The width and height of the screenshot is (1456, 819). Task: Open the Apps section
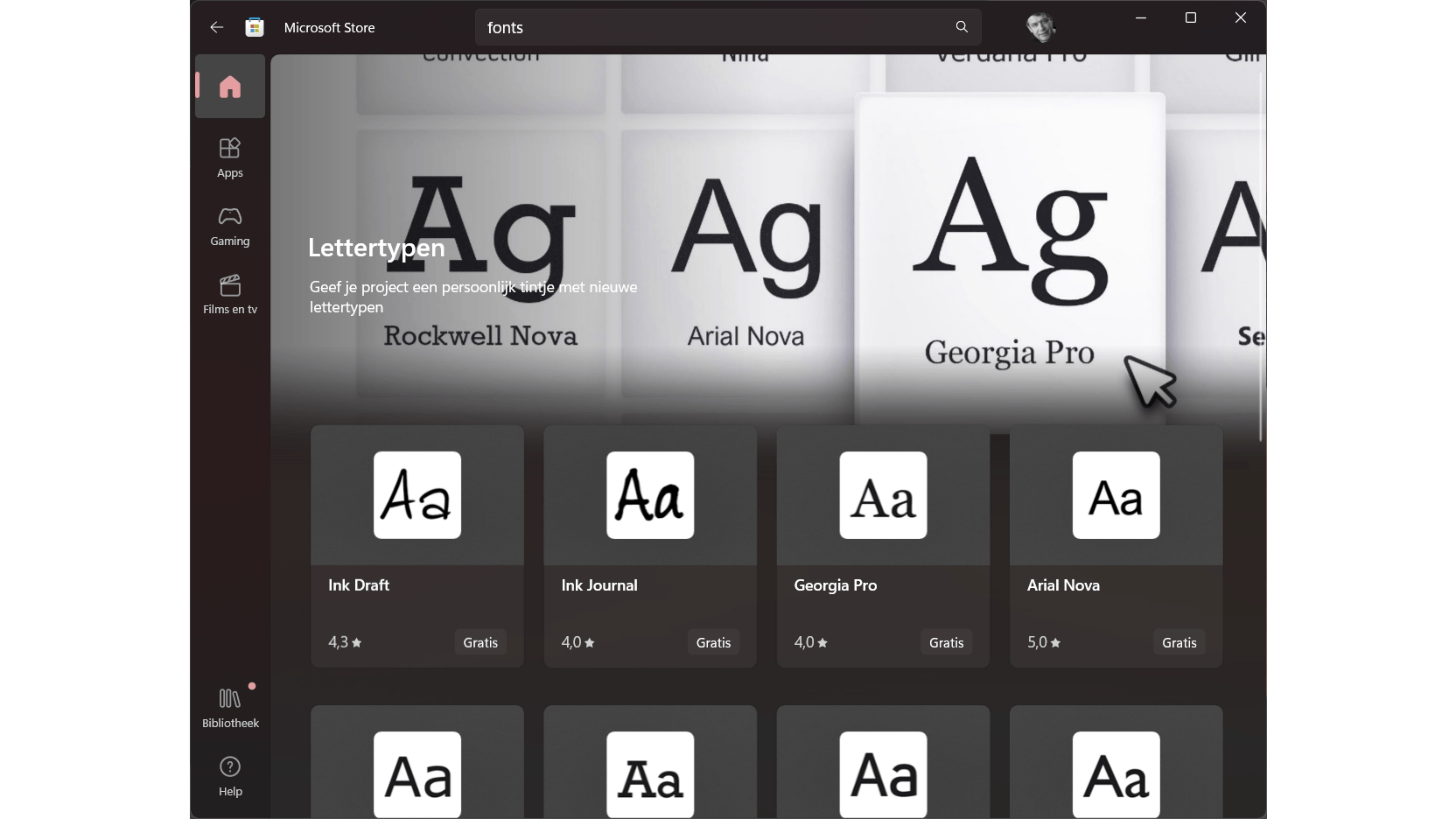(x=229, y=157)
